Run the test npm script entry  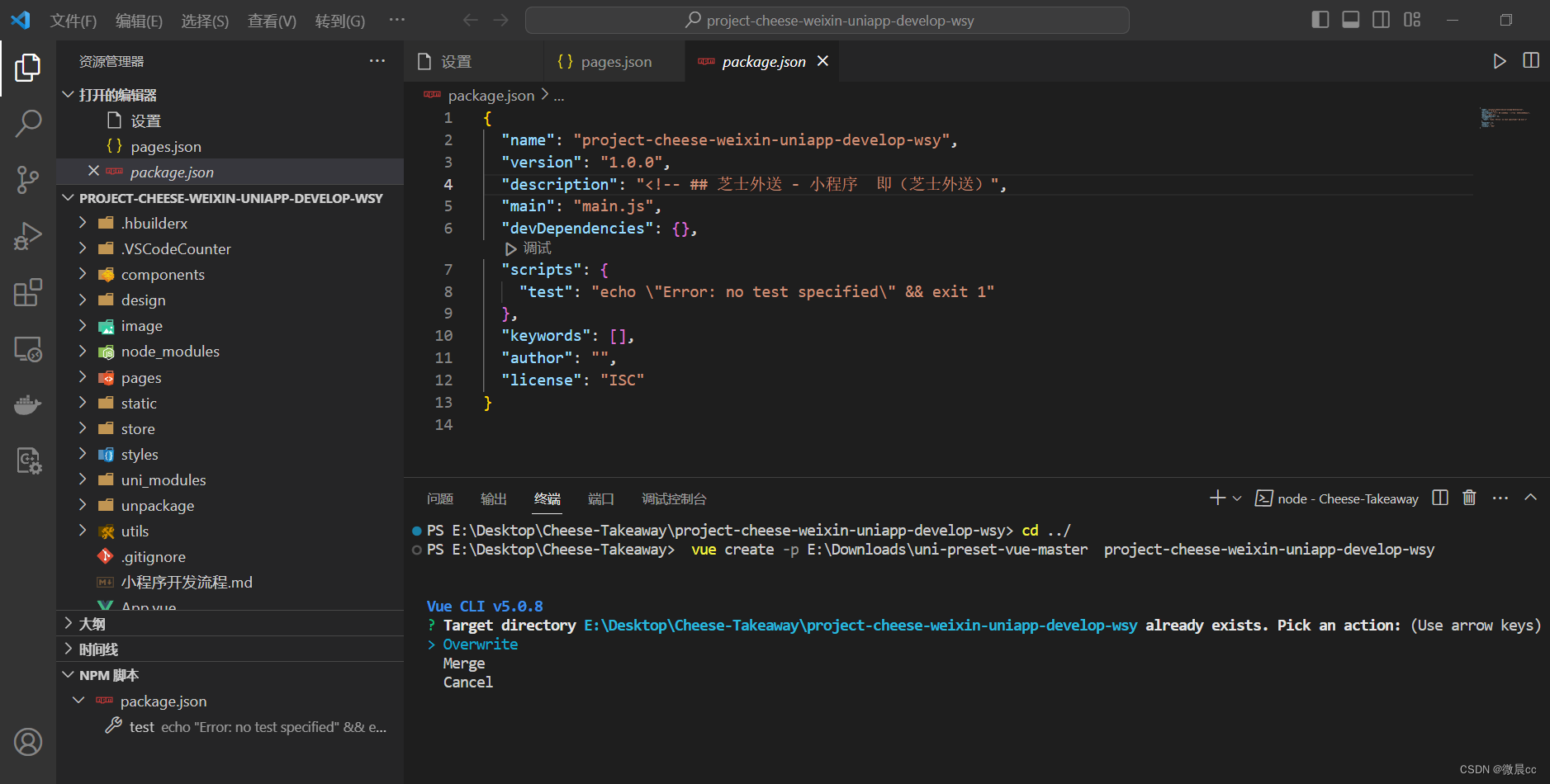pos(230,726)
